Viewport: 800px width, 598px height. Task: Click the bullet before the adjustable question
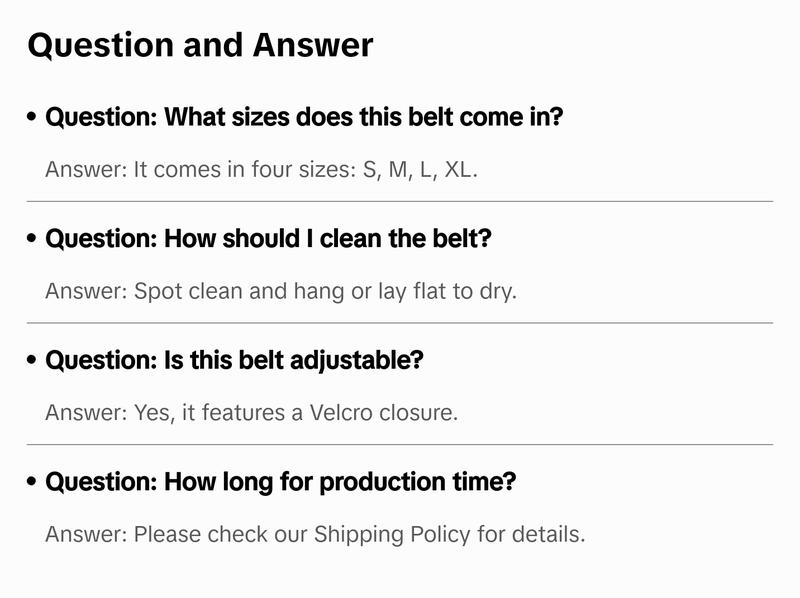point(33,361)
